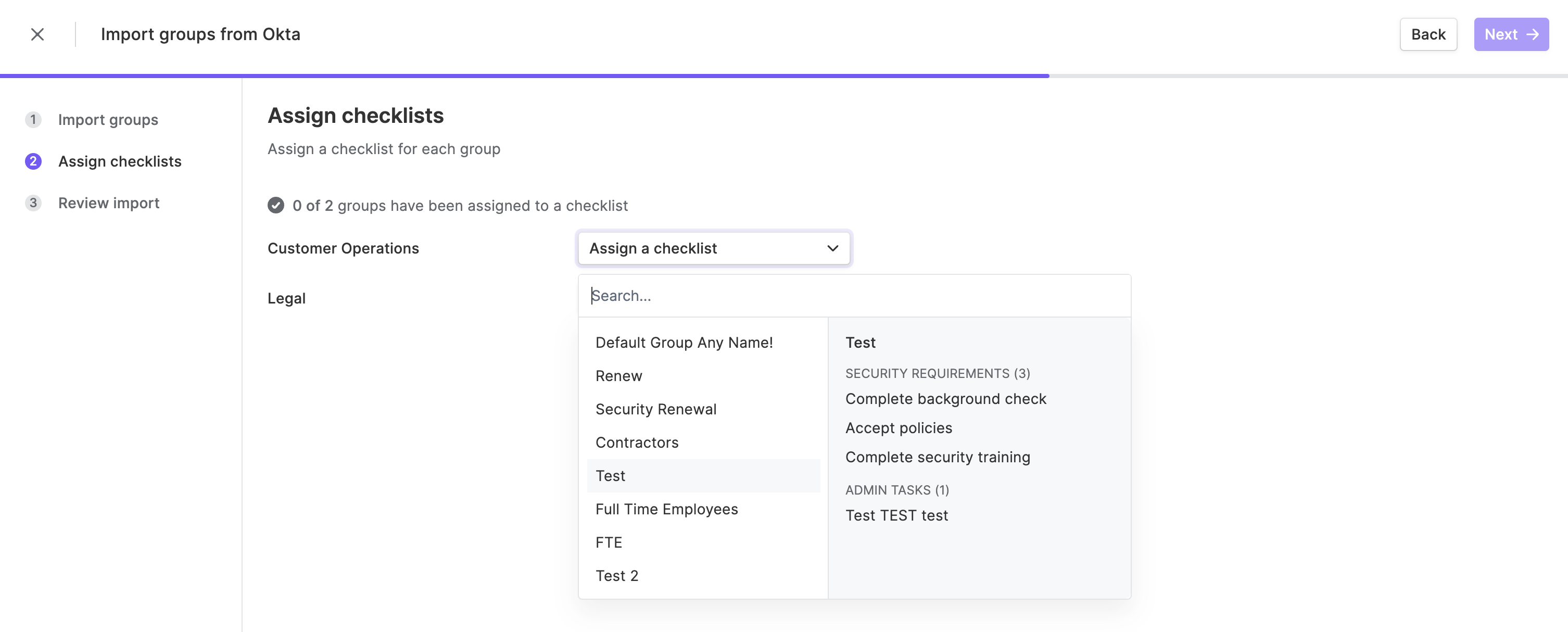Click the step 3 number badge
Screen dimensions: 1568x632
click(x=33, y=203)
